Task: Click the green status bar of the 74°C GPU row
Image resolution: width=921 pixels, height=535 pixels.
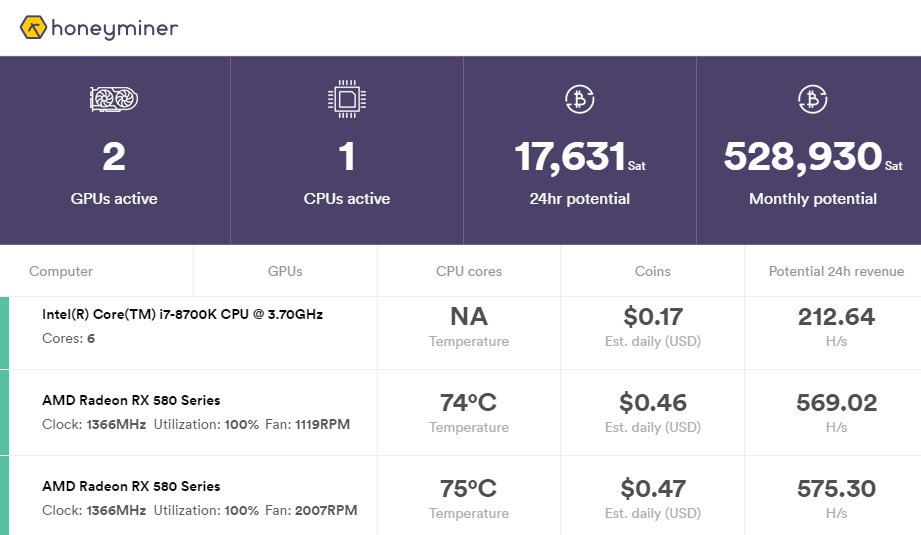Action: tap(4, 413)
